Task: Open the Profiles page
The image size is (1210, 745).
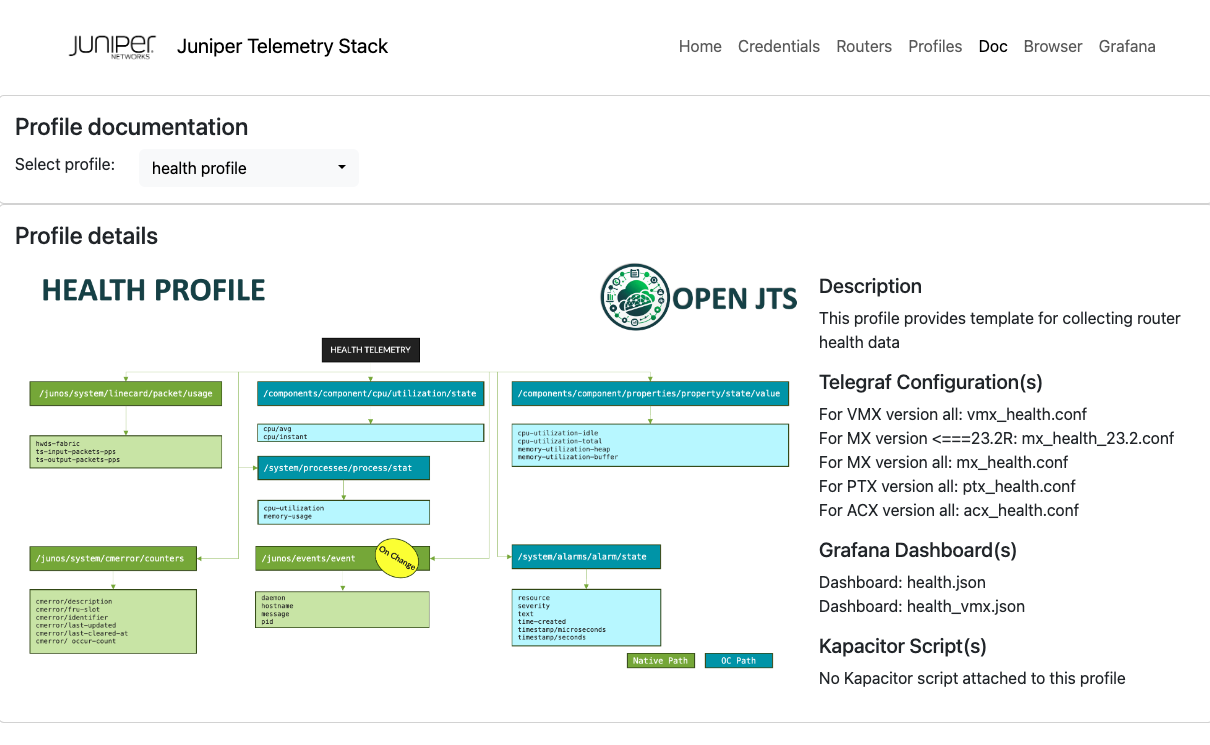Action: [x=935, y=46]
